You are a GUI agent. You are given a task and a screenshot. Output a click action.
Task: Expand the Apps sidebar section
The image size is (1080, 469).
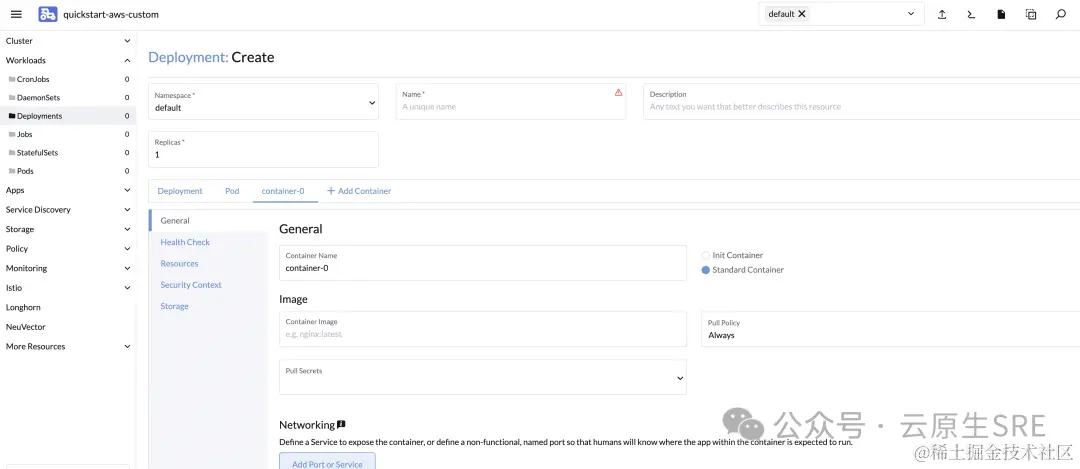pyautogui.click(x=127, y=190)
